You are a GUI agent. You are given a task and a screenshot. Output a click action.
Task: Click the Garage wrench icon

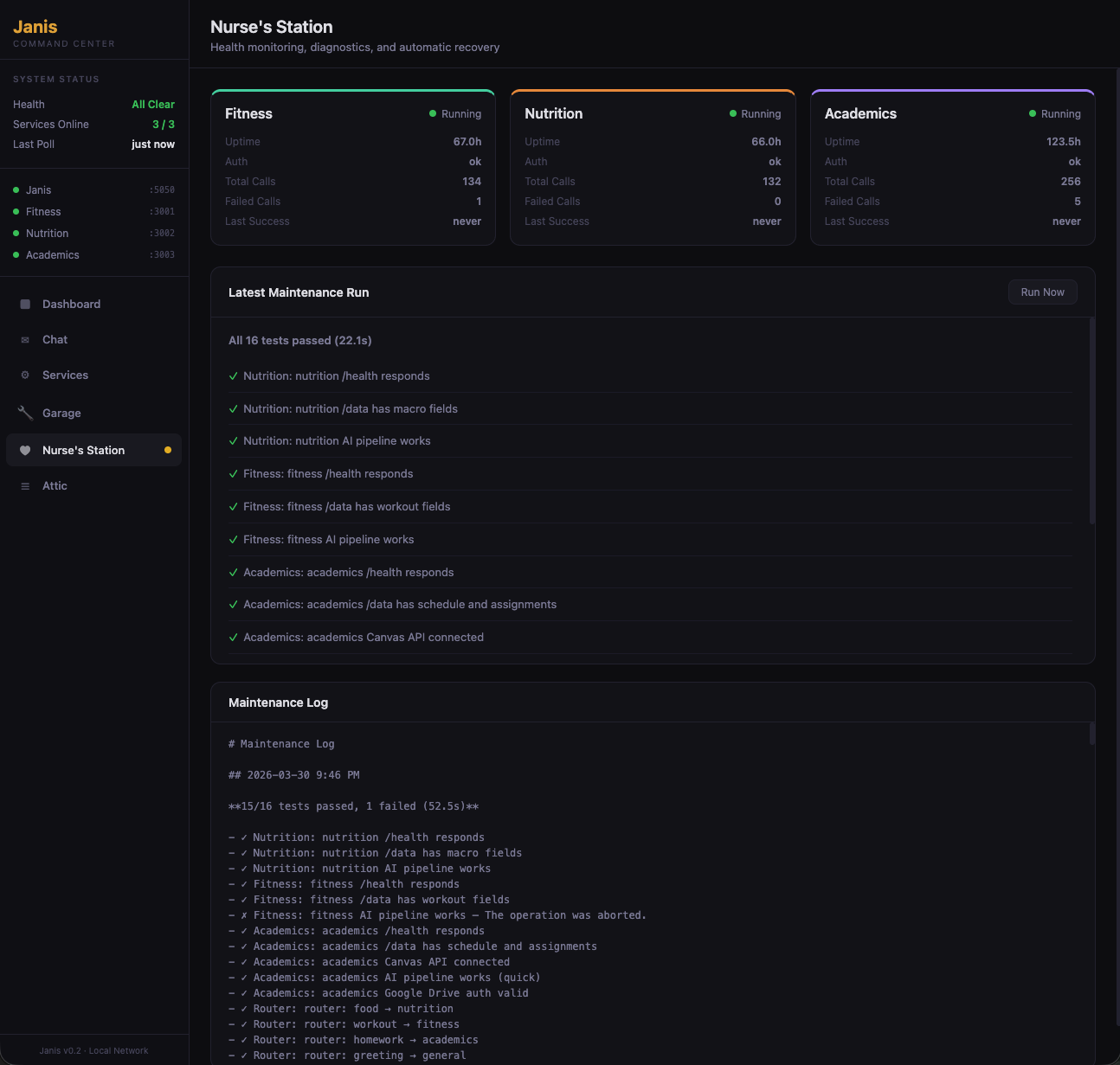coord(25,413)
